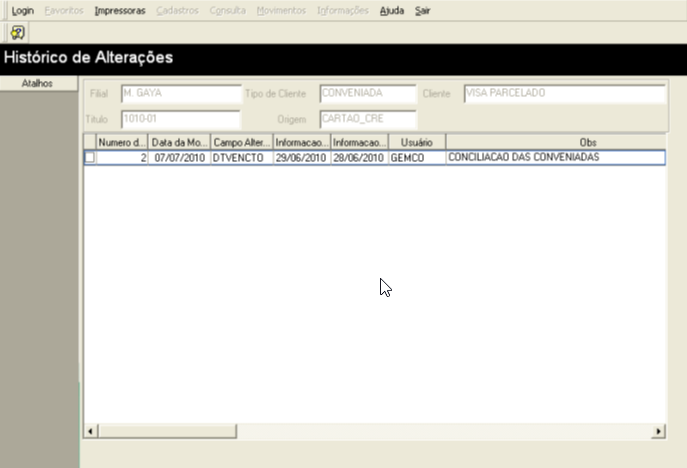Open the Impressoras menu

pos(120,11)
